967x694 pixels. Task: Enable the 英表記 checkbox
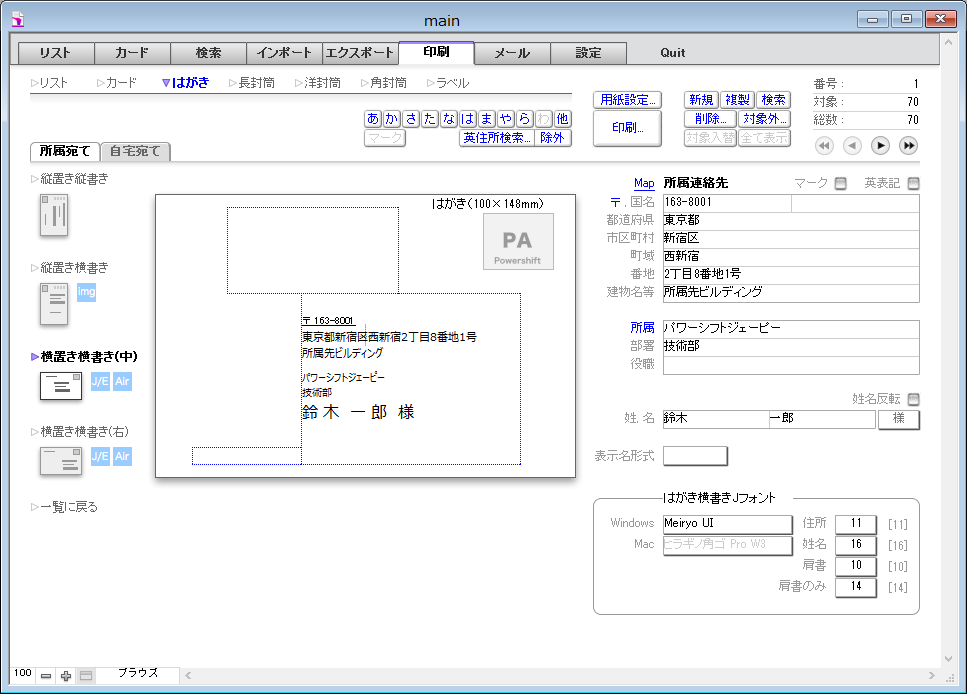(x=912, y=183)
